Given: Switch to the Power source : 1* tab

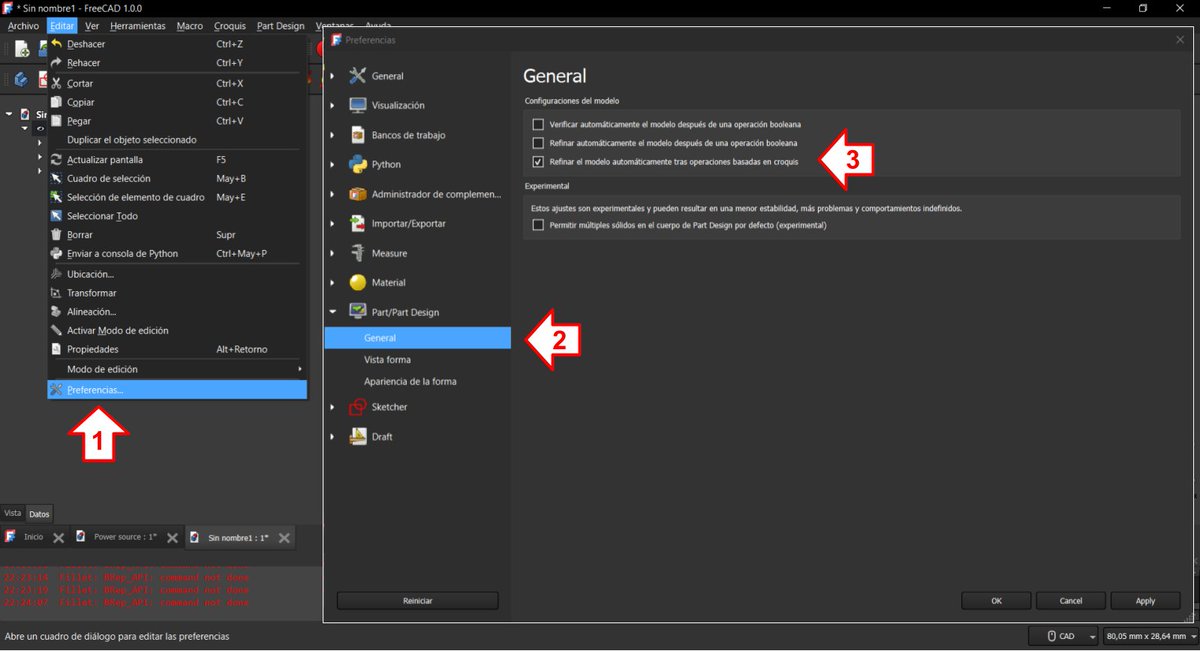Looking at the screenshot, I should (x=125, y=537).
